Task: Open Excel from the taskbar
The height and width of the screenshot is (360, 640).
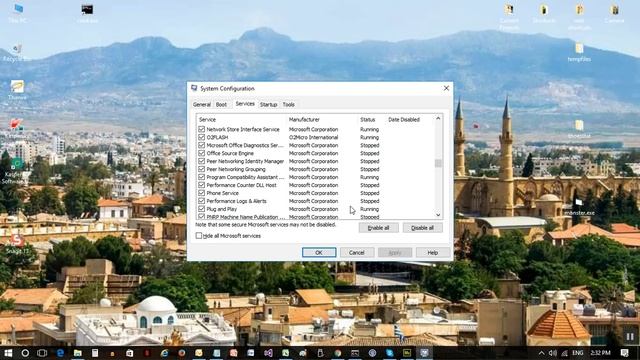Action: (x=285, y=353)
